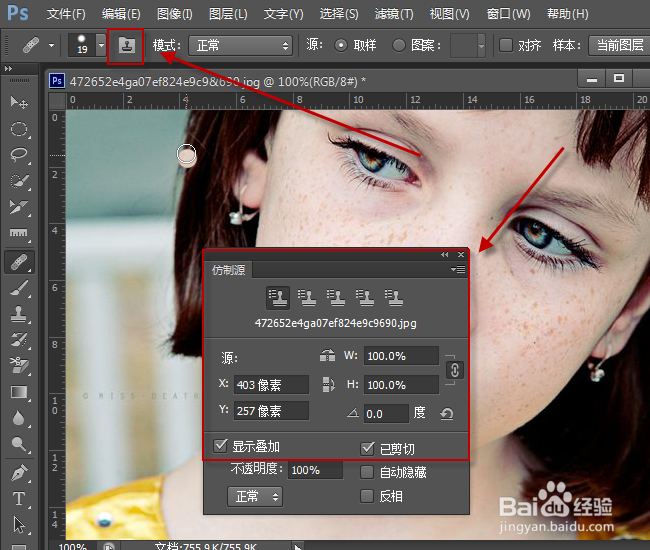Viewport: 650px width, 550px height.
Task: Open the 模式 blend mode dropdown
Action: tap(240, 45)
